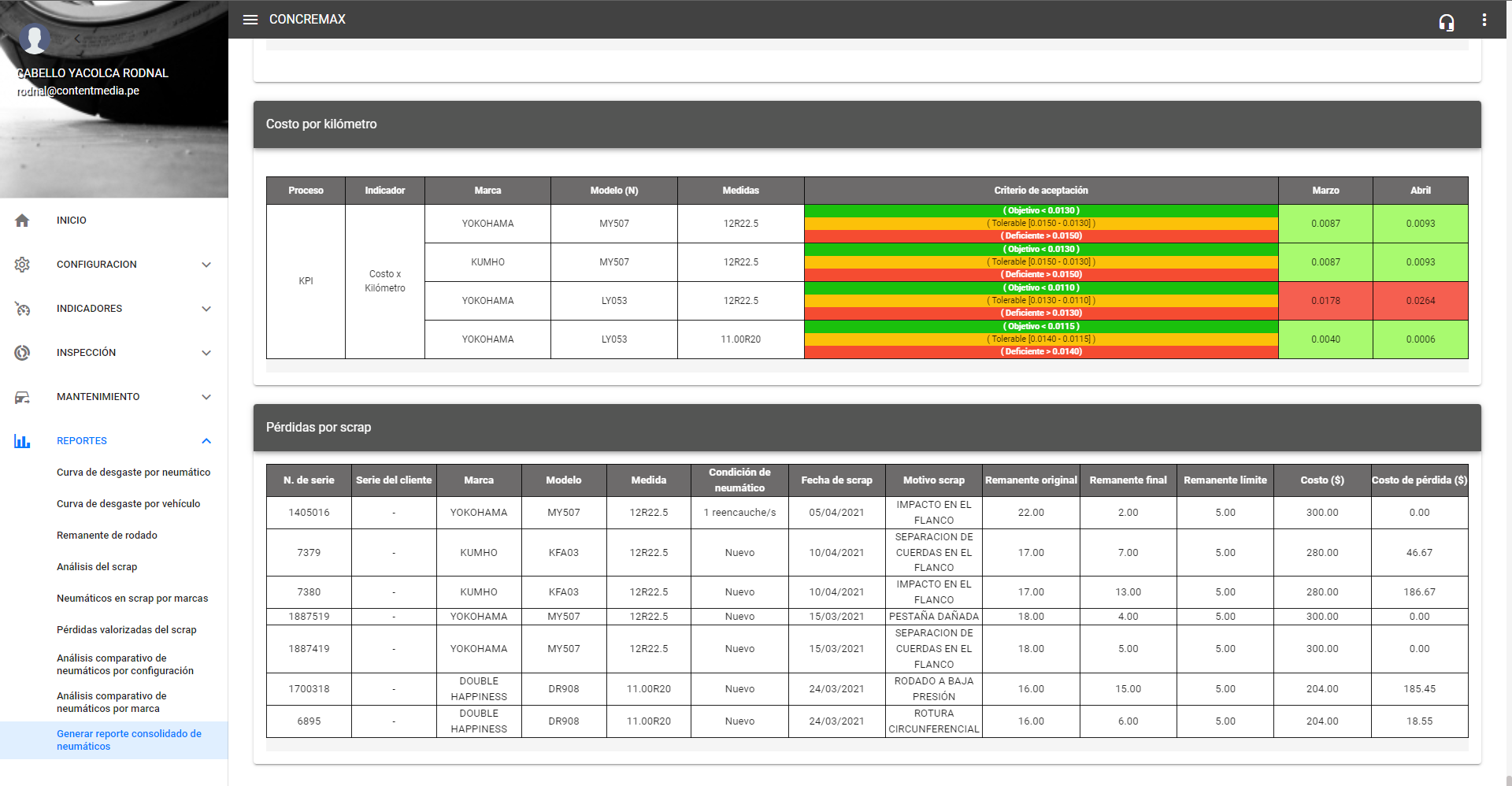Click the user avatar profile icon

coord(34,37)
